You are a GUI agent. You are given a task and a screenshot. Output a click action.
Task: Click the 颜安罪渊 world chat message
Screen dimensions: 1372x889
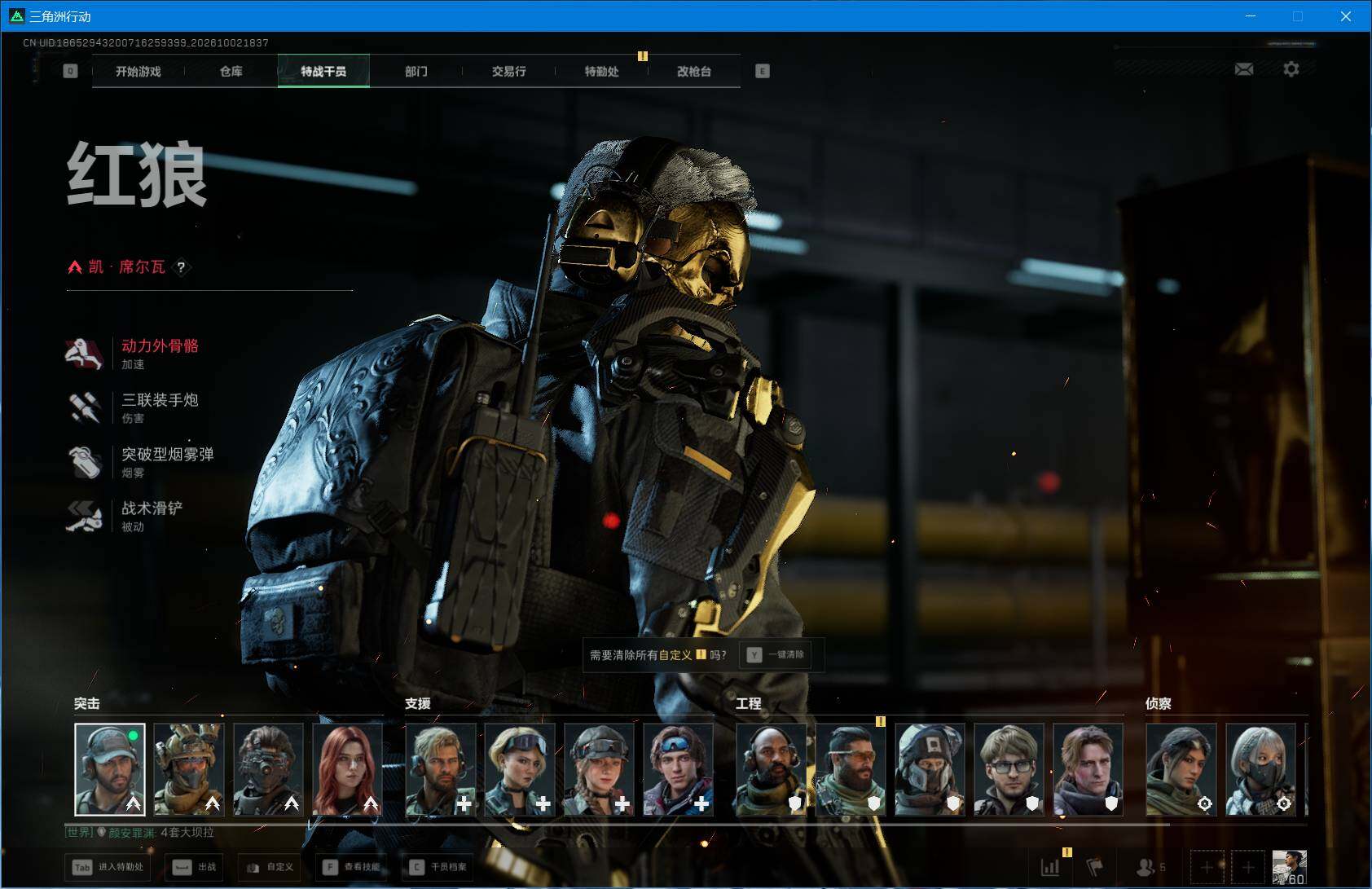tap(140, 833)
